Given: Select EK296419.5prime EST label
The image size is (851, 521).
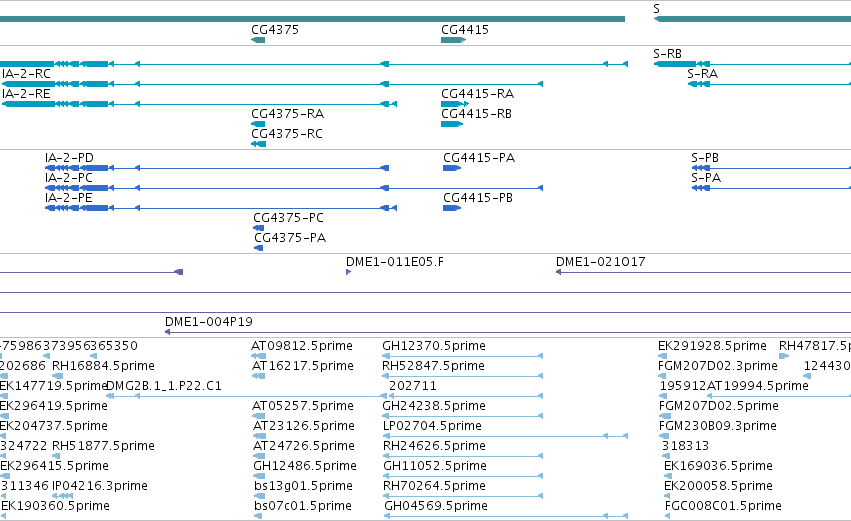Looking at the screenshot, I should pos(54,406).
